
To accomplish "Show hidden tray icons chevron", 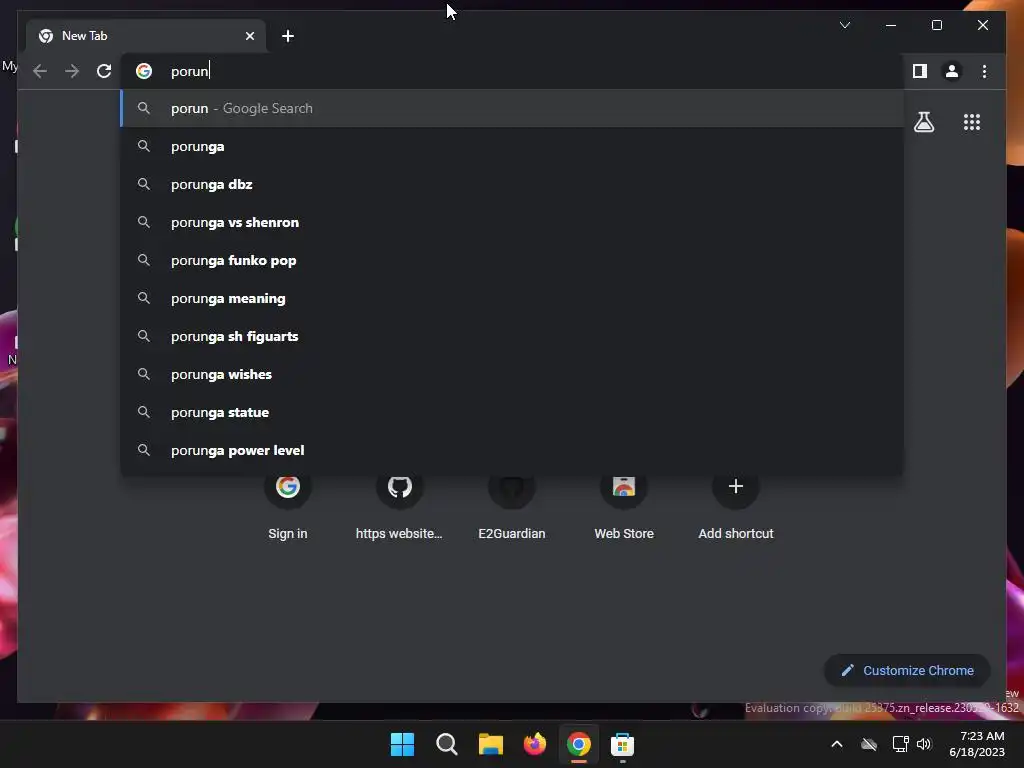I will click(837, 744).
